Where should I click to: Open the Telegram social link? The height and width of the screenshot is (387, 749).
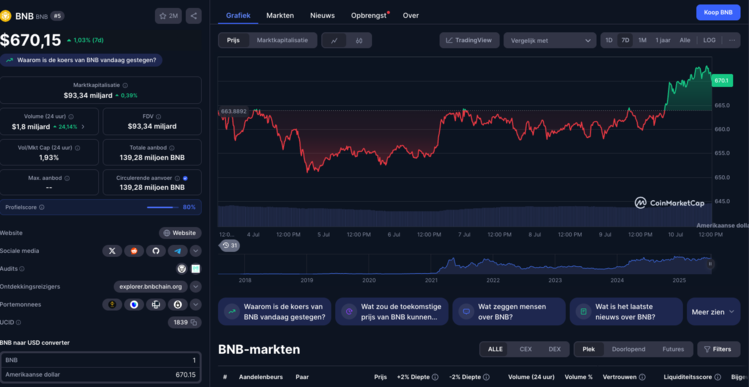178,251
